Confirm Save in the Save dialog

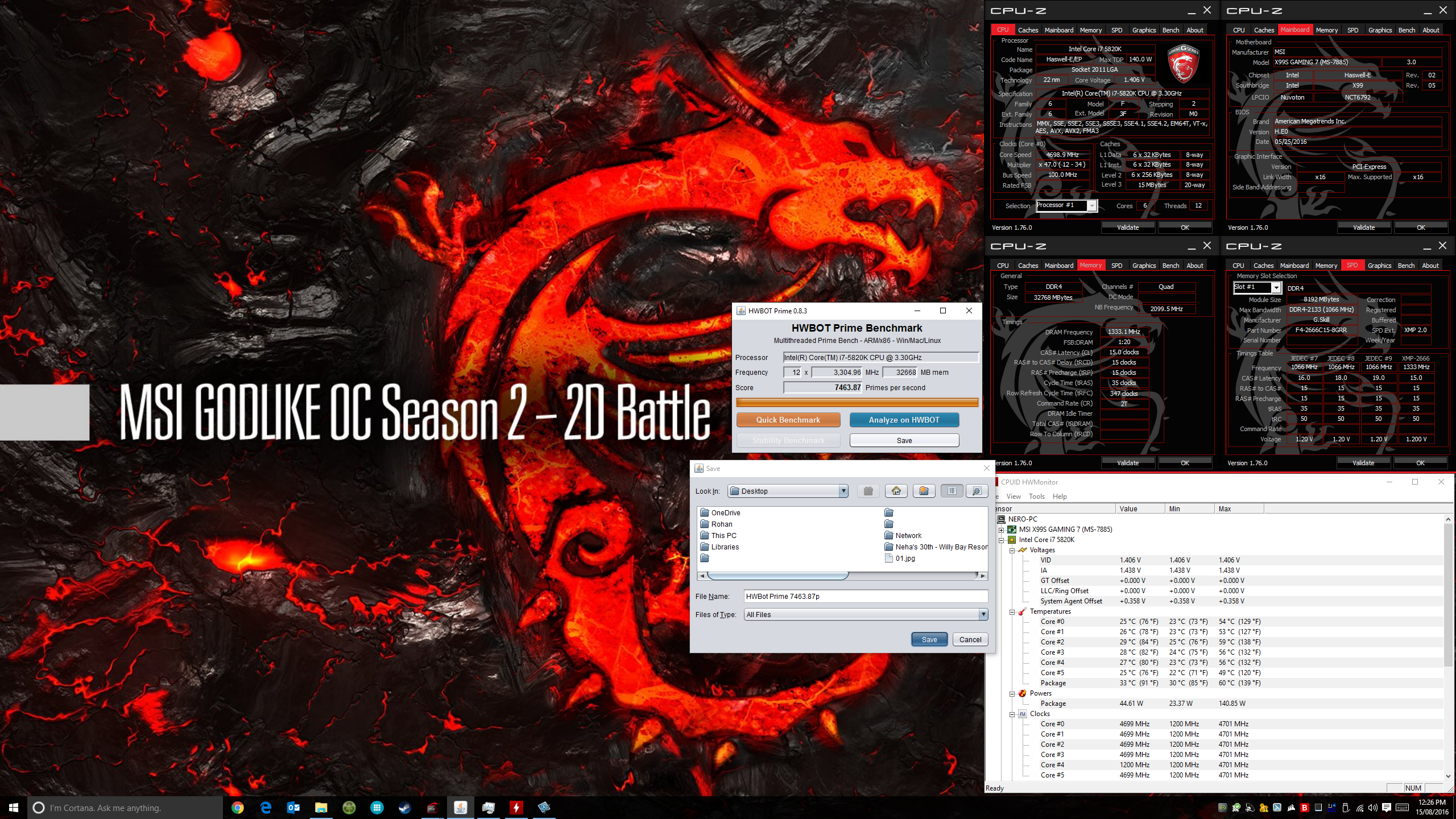click(929, 639)
